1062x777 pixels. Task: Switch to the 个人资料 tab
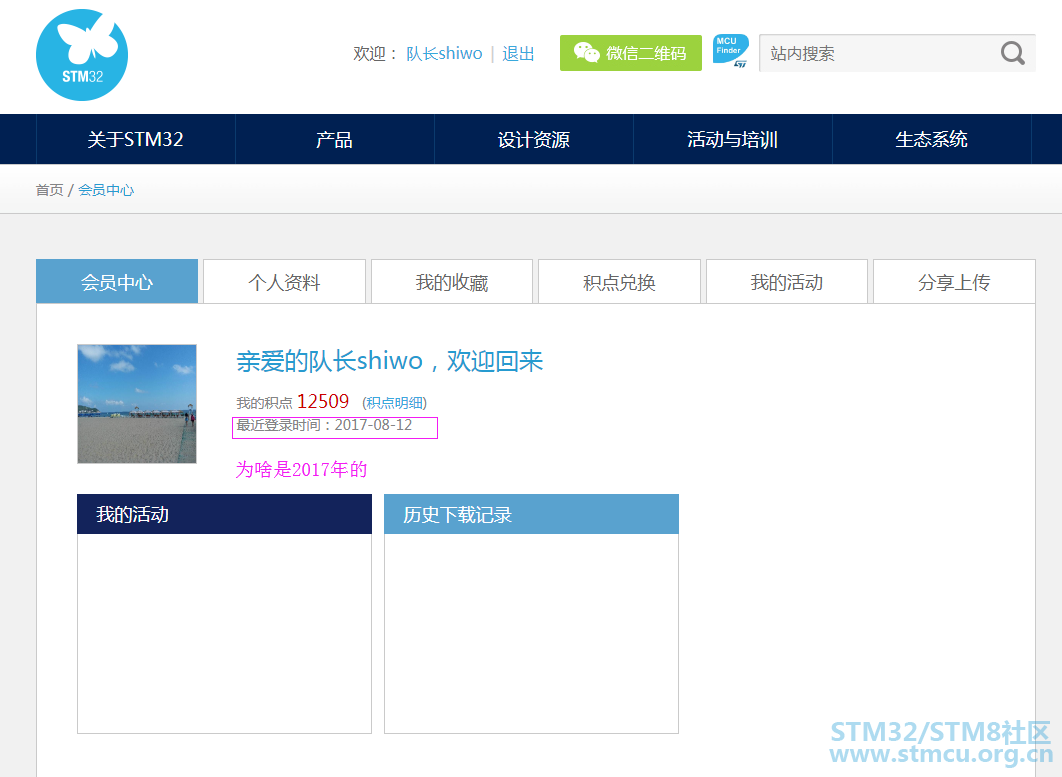pyautogui.click(x=284, y=282)
